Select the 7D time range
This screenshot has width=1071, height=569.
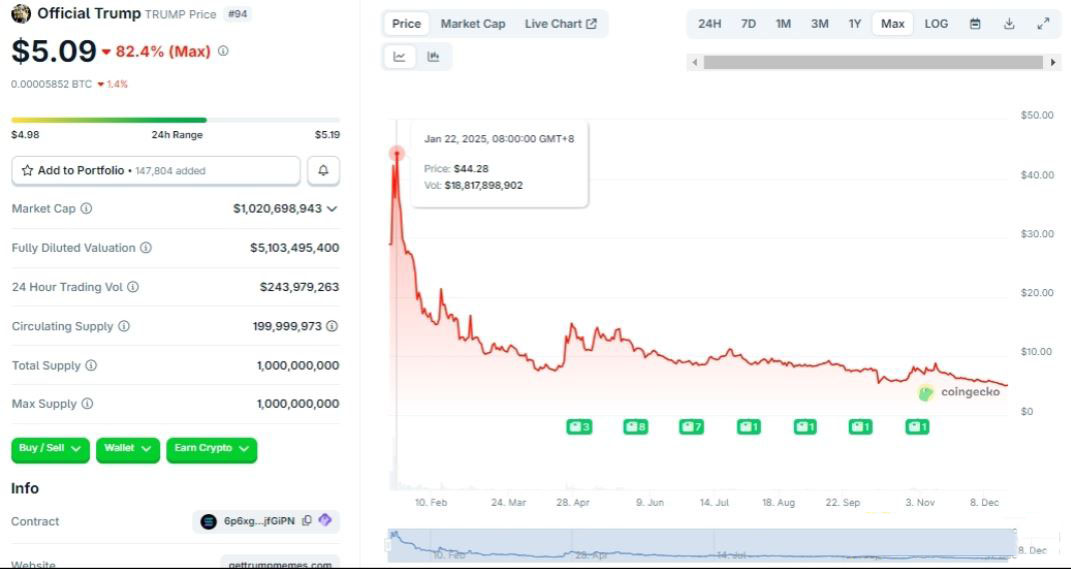[x=748, y=23]
